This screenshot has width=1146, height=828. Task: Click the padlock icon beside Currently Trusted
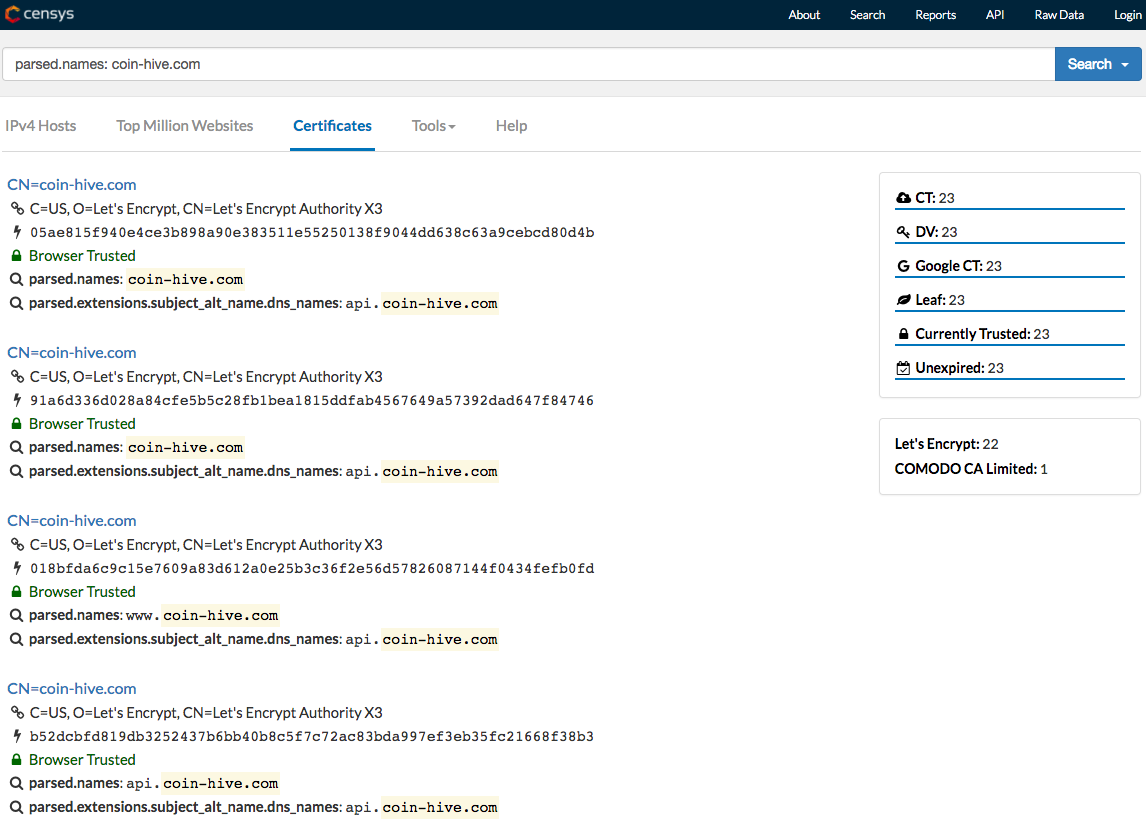[904, 334]
